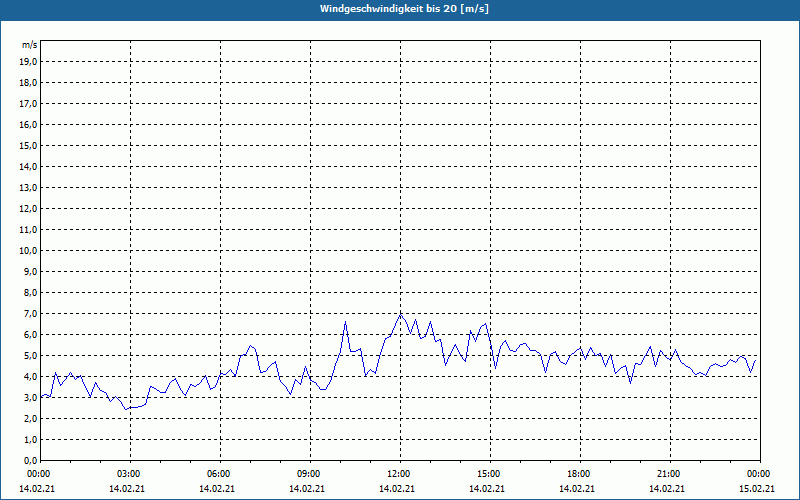Click the 3,0 y-axis label
The height and width of the screenshot is (500, 800).
click(31, 397)
